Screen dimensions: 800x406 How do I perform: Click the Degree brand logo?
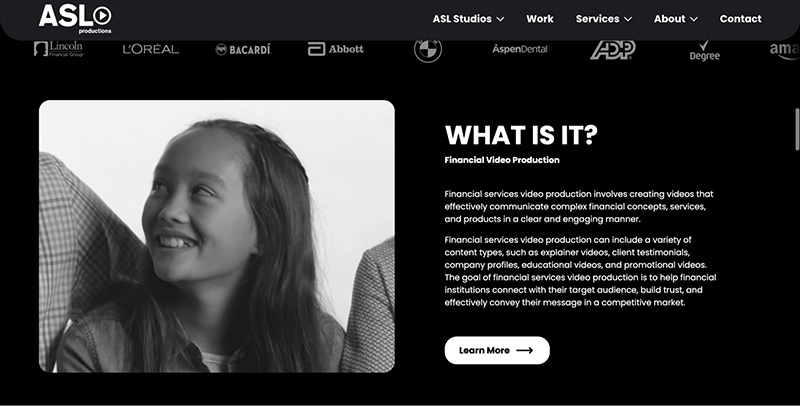pos(705,51)
